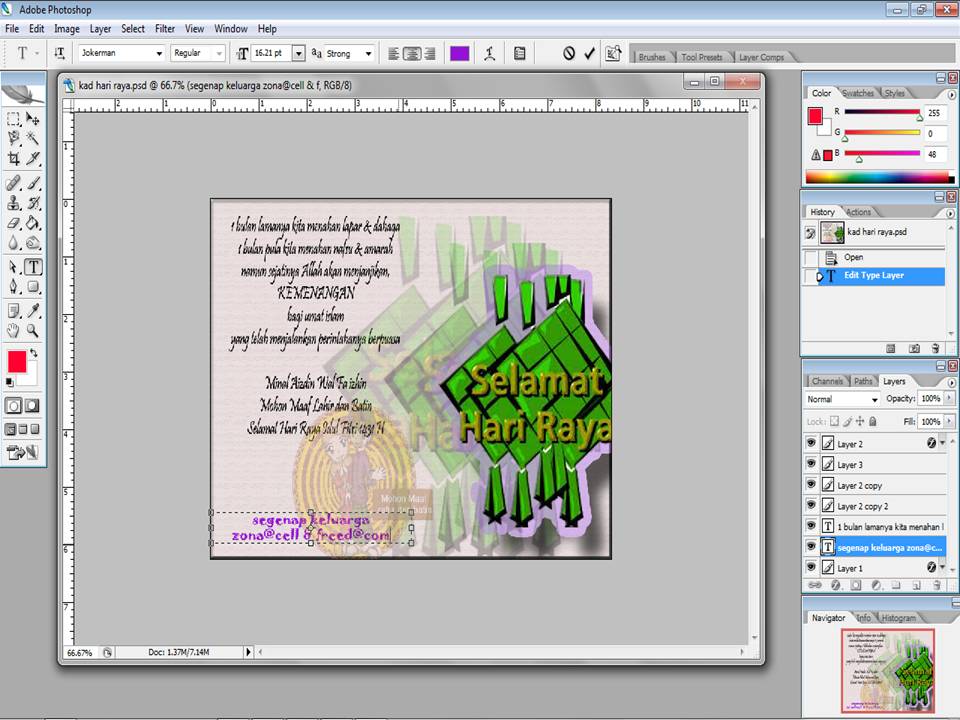Click the create warped text icon
Screen dimensions: 960x720
[x=489, y=54]
